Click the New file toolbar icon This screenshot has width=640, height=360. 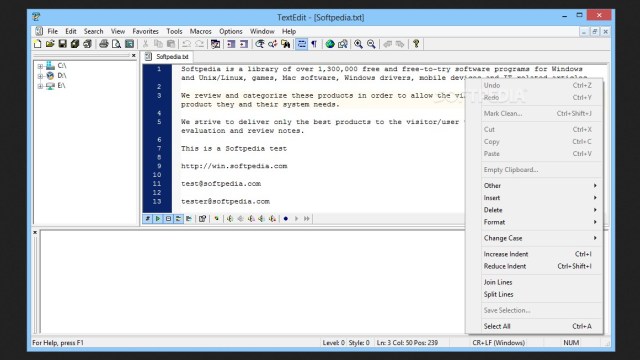[38, 44]
